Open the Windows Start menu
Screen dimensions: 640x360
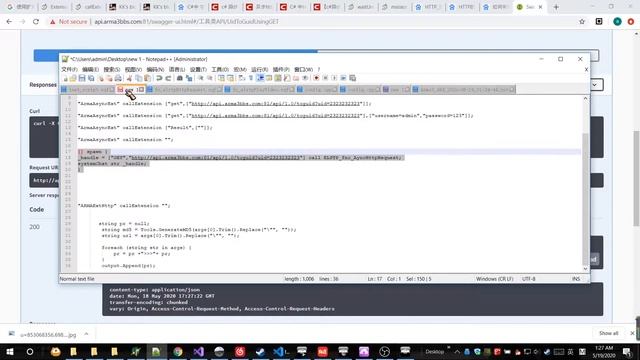(x=9, y=351)
